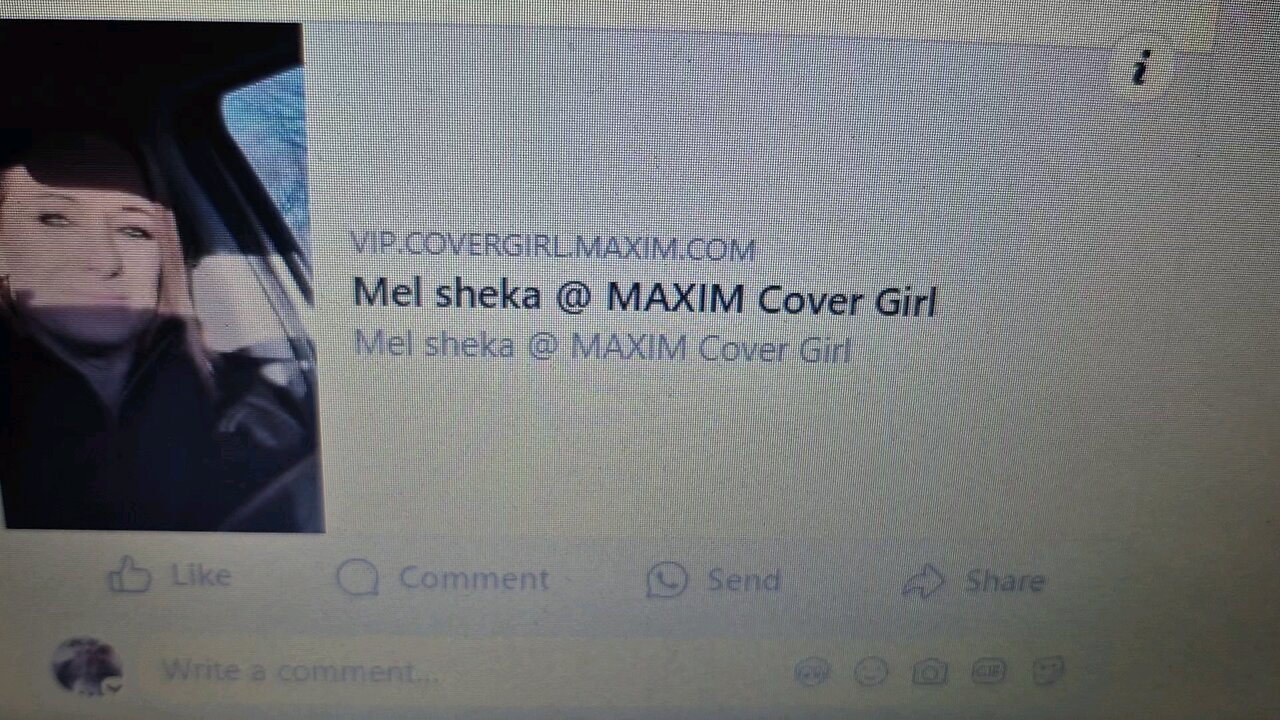Click the speech bubble Comment icon

click(x=357, y=578)
